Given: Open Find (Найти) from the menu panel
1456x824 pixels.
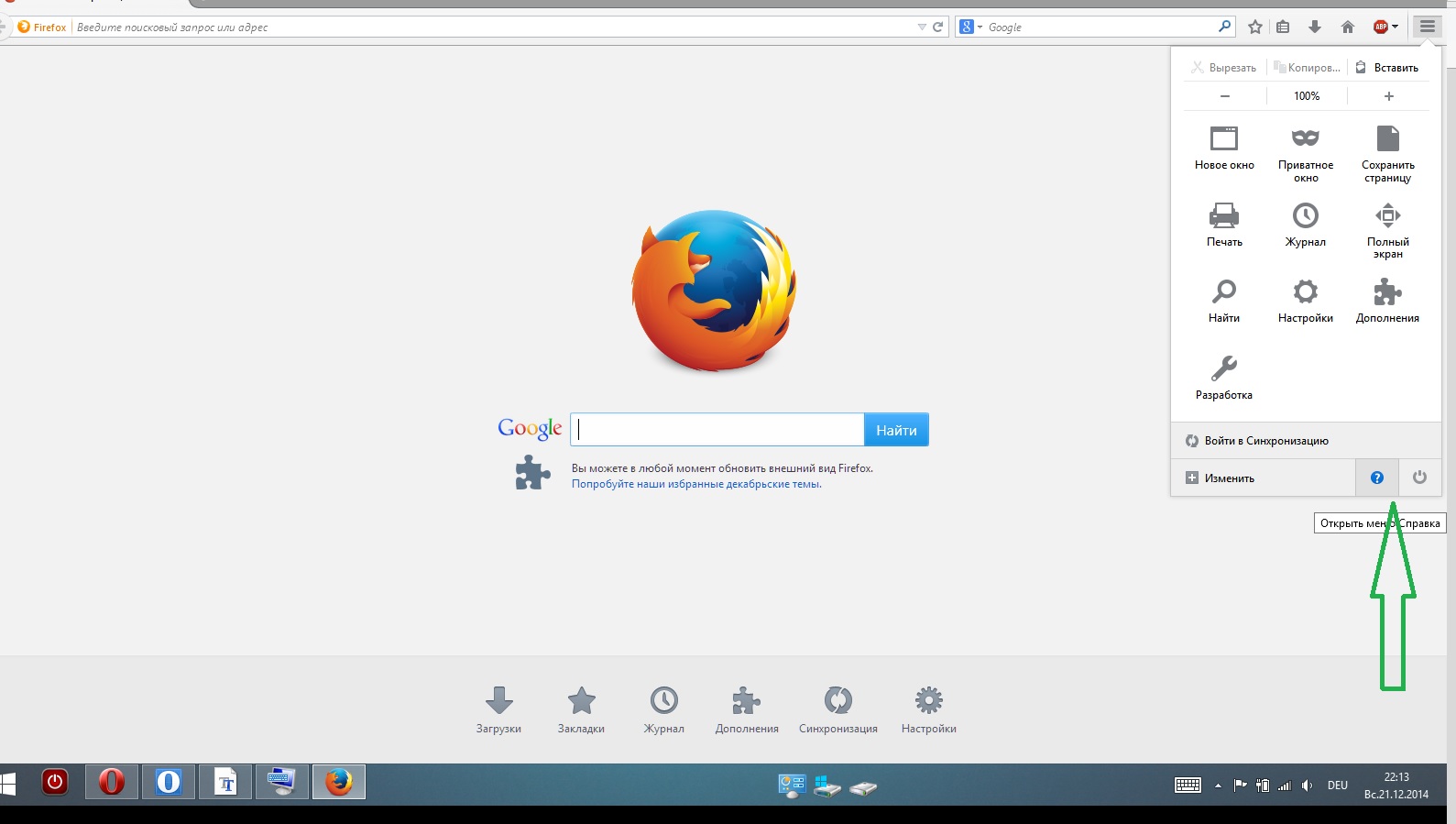Looking at the screenshot, I should coord(1224,301).
